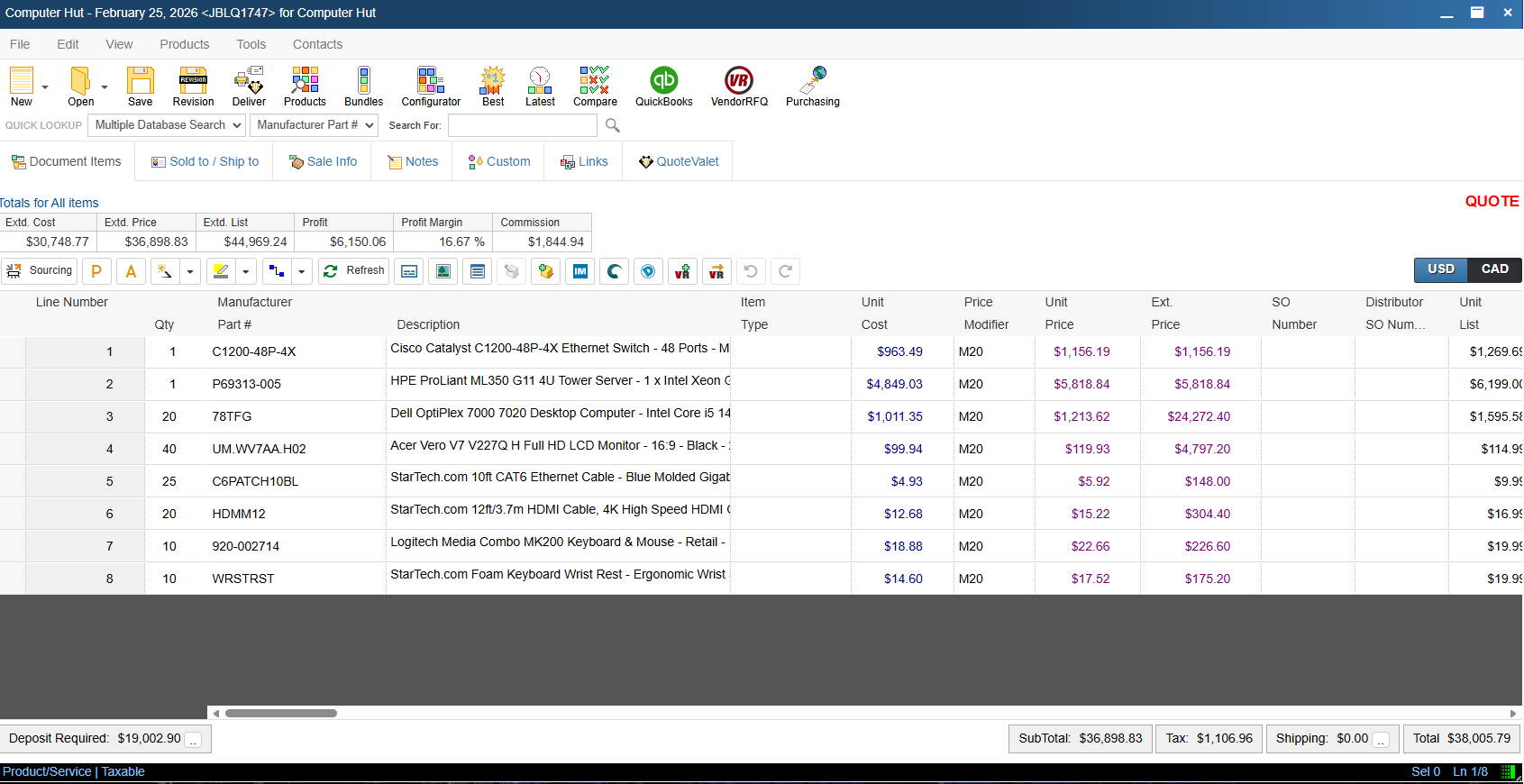Launch the Compare pricing tool
This screenshot has width=1524, height=784.
[595, 87]
